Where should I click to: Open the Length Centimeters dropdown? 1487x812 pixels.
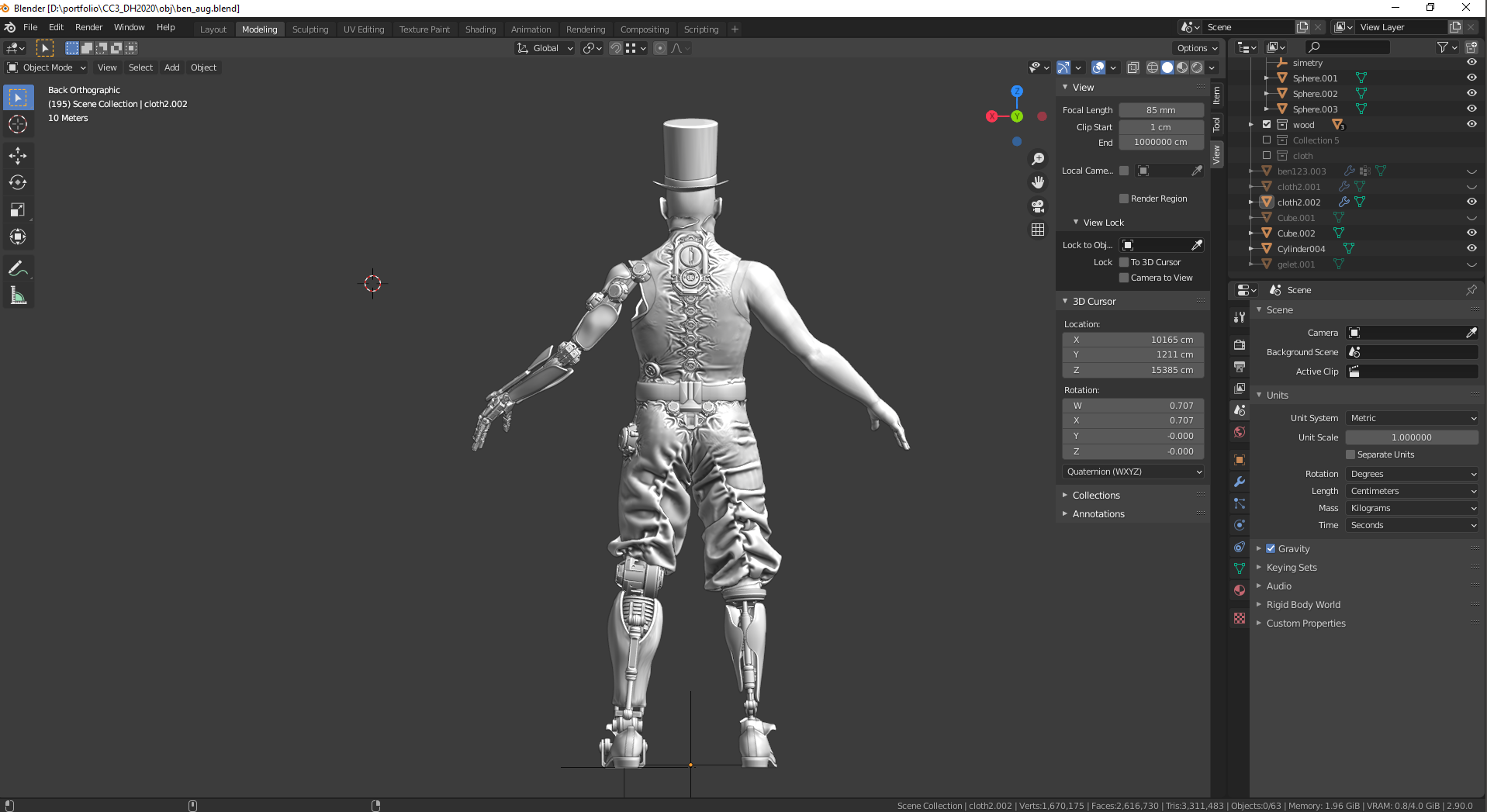coord(1412,491)
